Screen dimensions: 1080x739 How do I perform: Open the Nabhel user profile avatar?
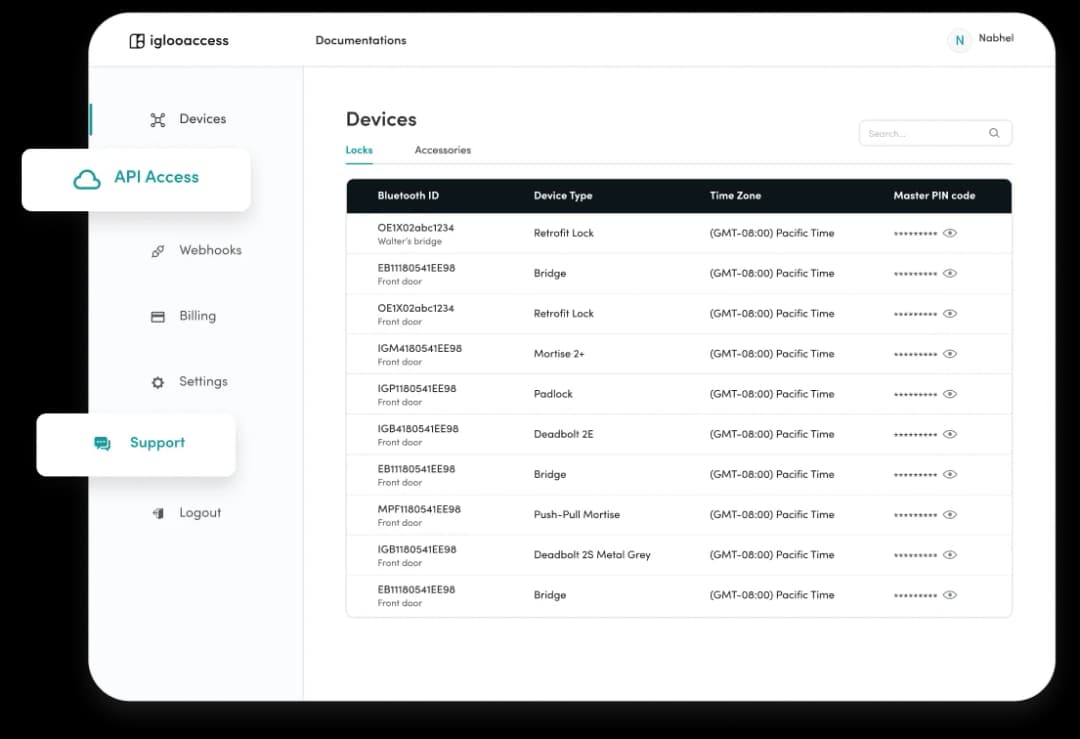(x=959, y=41)
